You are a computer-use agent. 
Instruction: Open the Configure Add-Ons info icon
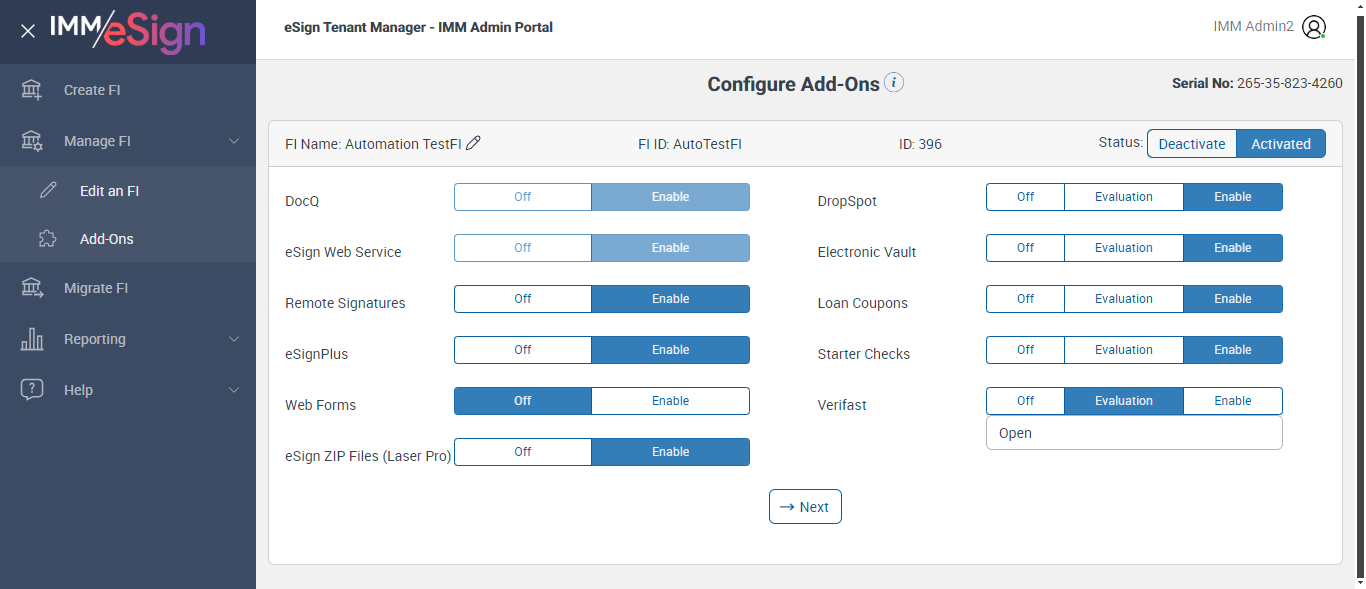tap(894, 83)
